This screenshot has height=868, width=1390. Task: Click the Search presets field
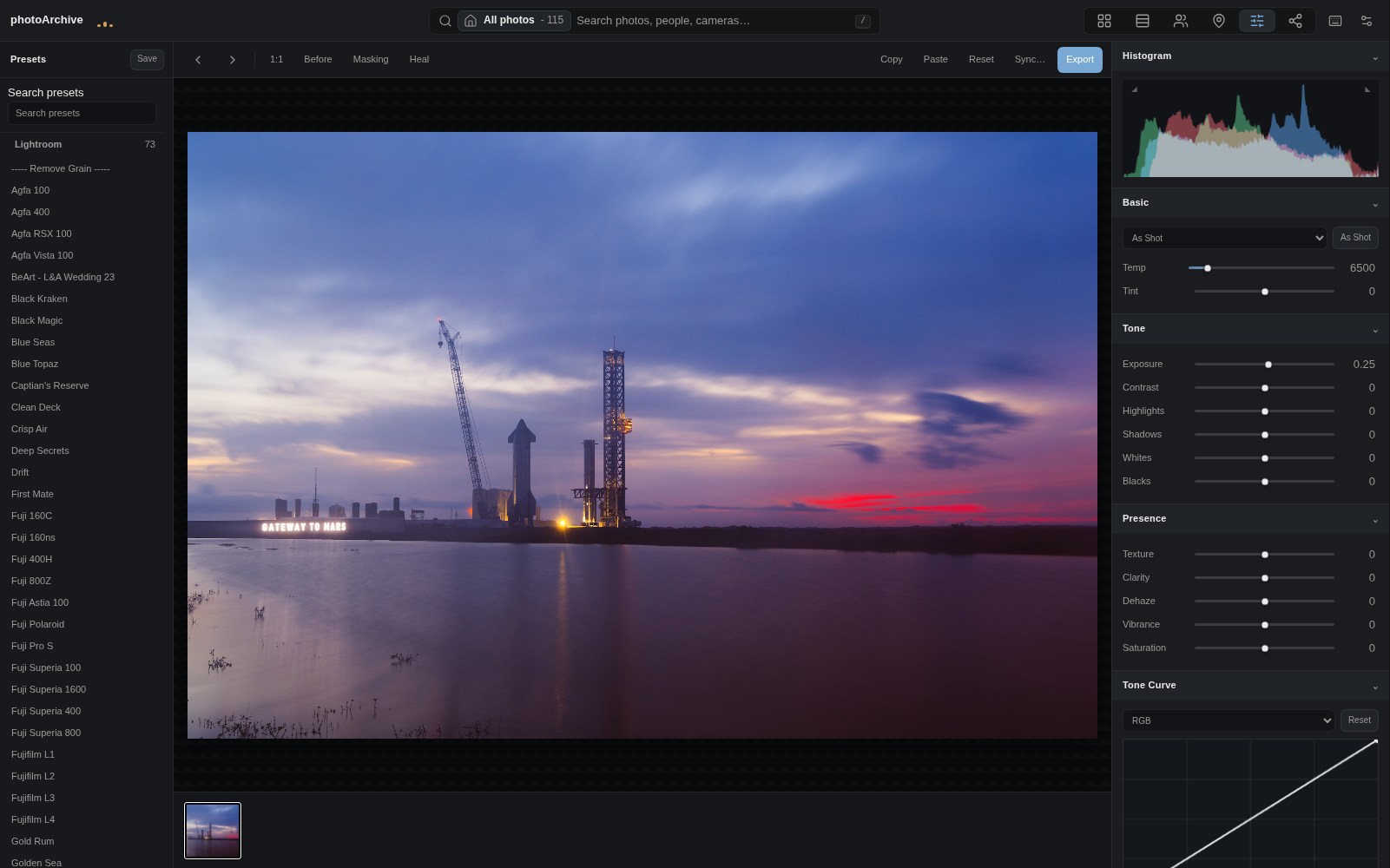pos(82,113)
